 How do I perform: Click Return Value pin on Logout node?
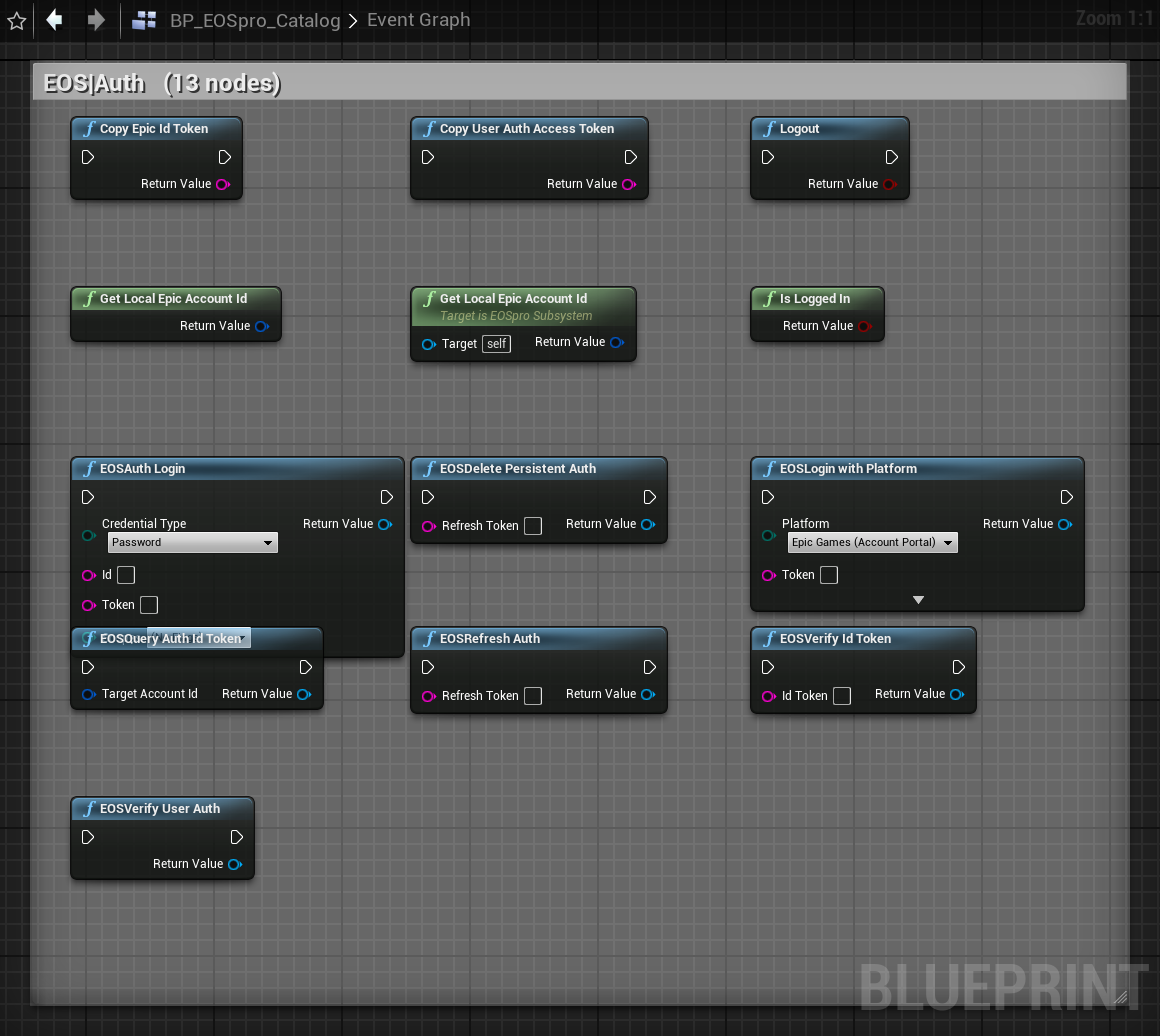[890, 184]
